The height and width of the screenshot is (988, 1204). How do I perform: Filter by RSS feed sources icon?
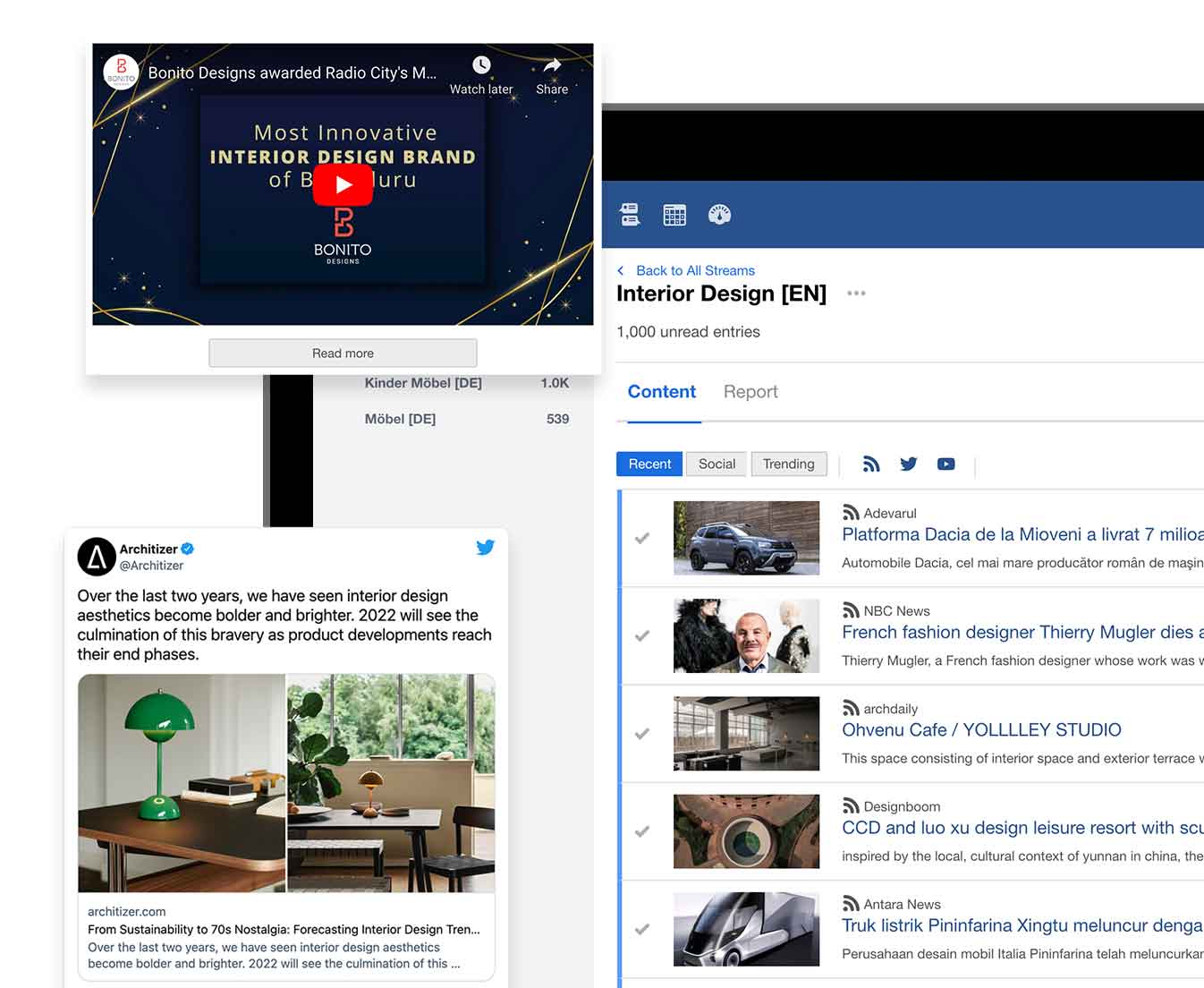871,464
